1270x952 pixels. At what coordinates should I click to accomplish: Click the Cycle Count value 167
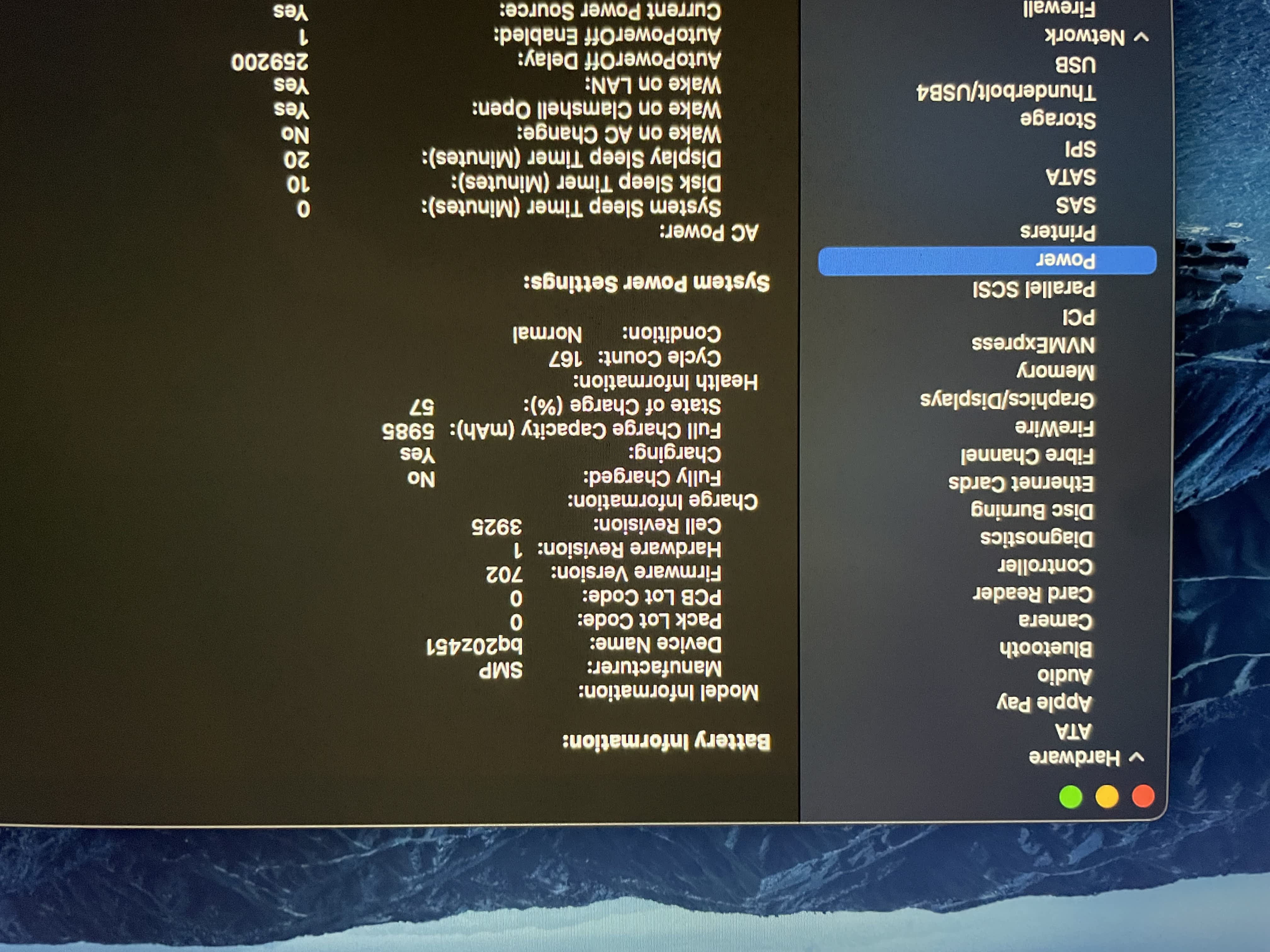(x=565, y=359)
